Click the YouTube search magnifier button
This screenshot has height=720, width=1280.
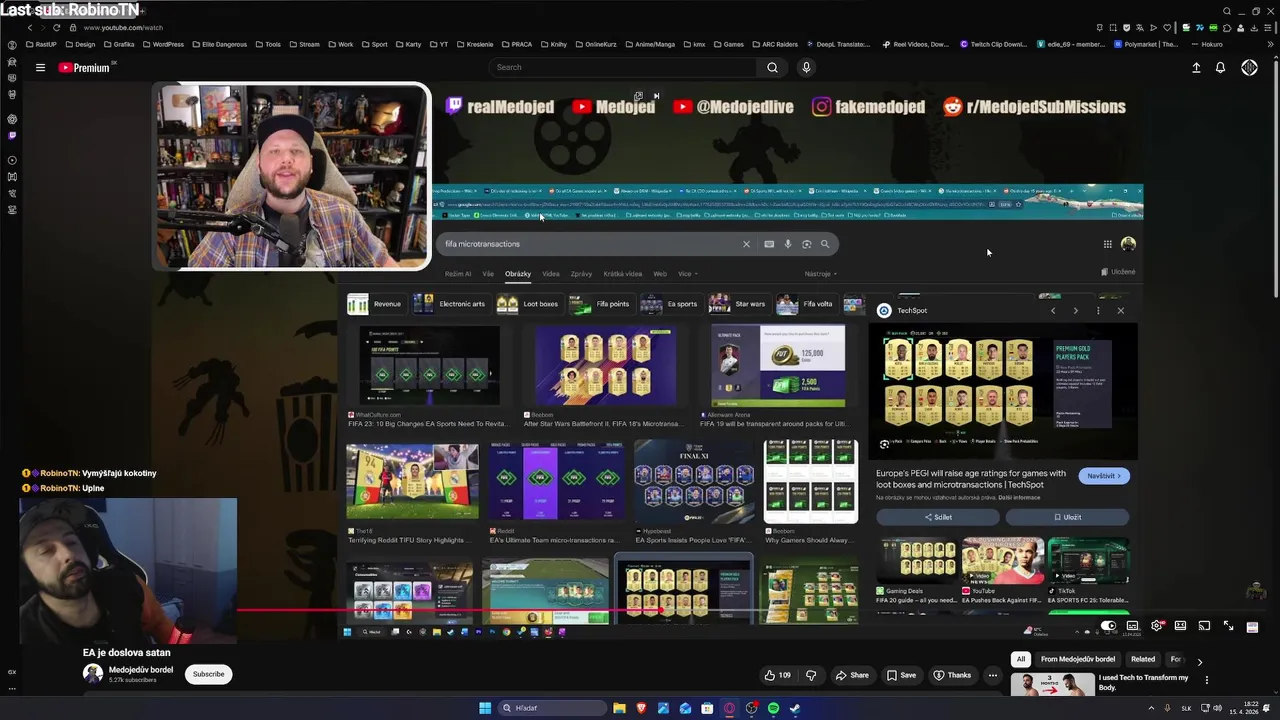click(x=772, y=67)
